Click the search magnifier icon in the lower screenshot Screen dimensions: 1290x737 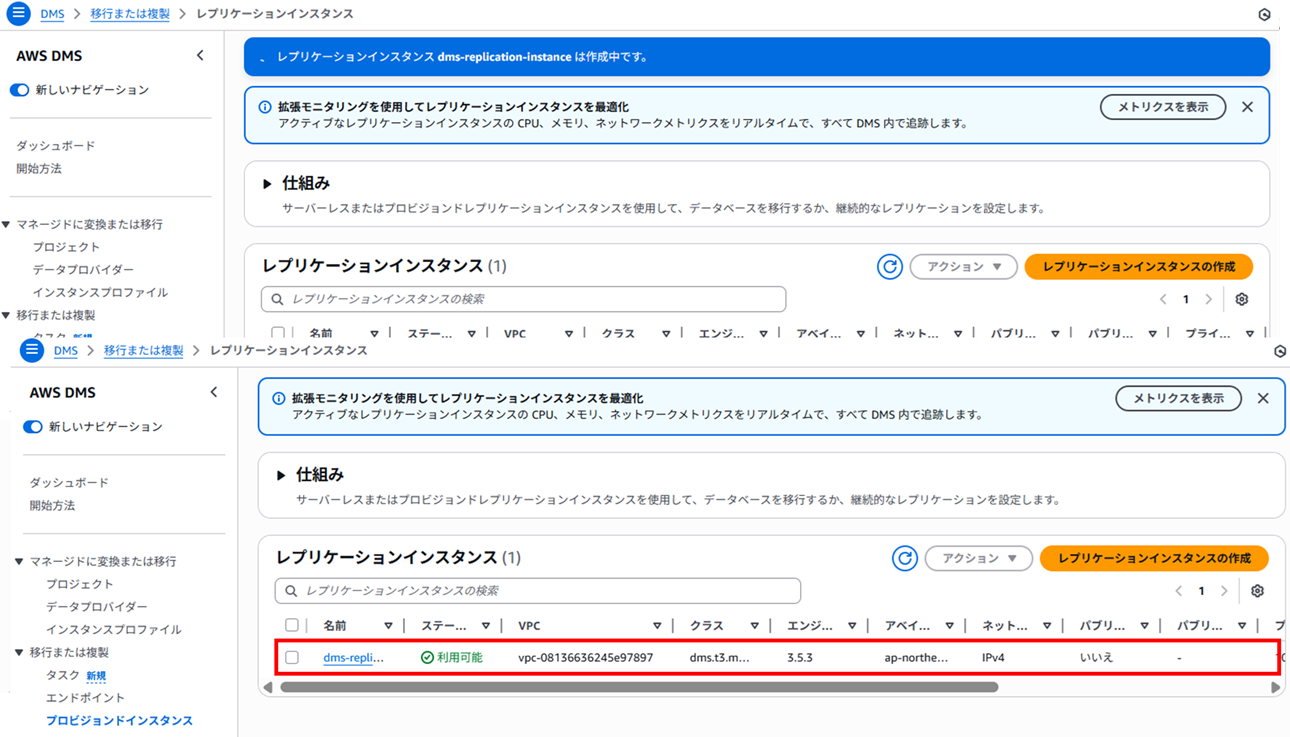(291, 591)
